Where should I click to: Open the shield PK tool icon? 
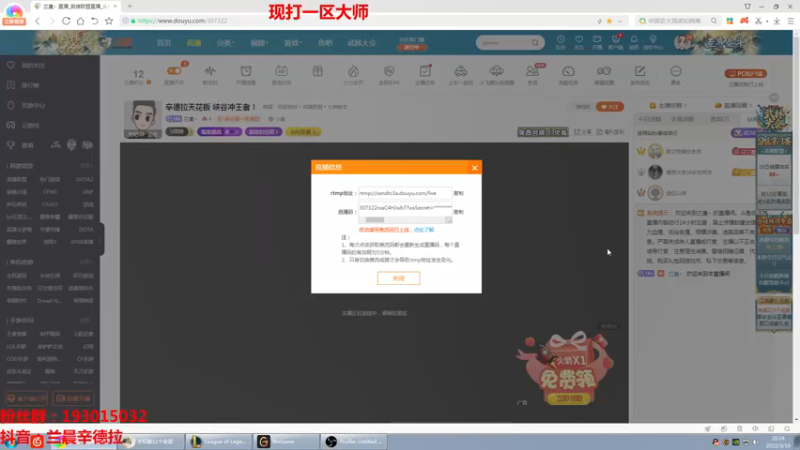click(389, 71)
